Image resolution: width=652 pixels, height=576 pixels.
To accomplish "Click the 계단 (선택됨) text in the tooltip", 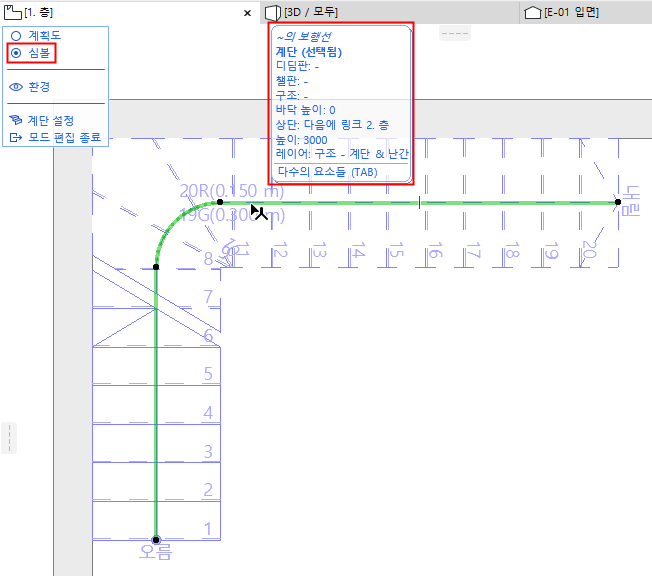I will [x=309, y=52].
